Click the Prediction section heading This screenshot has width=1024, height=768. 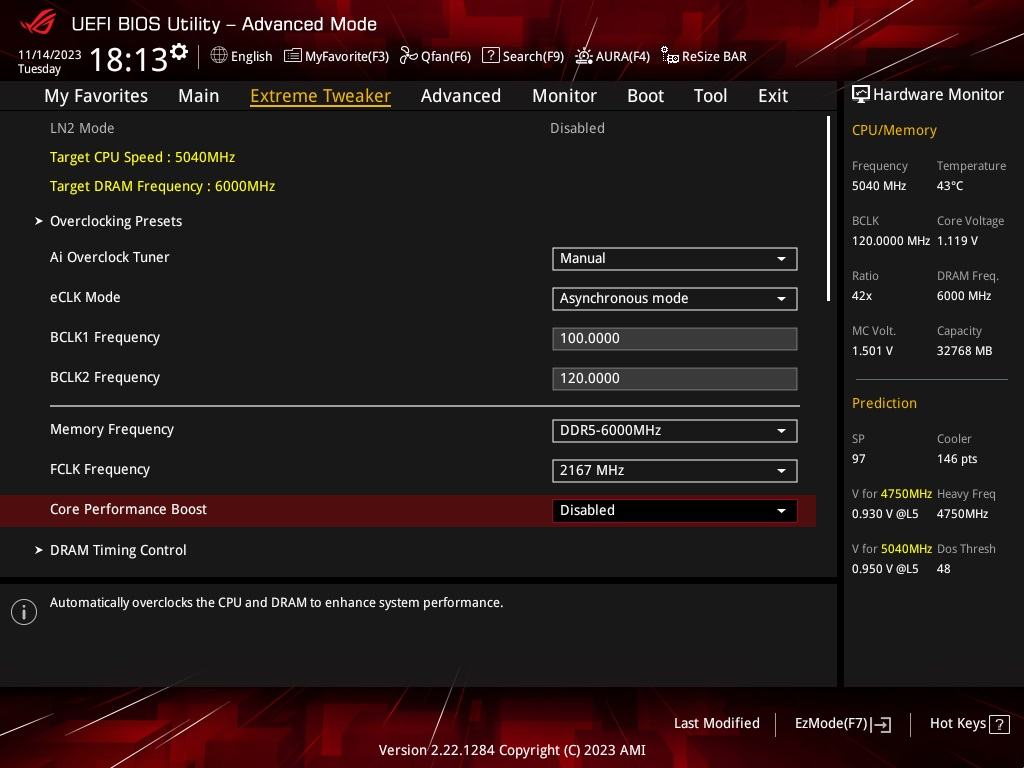884,404
